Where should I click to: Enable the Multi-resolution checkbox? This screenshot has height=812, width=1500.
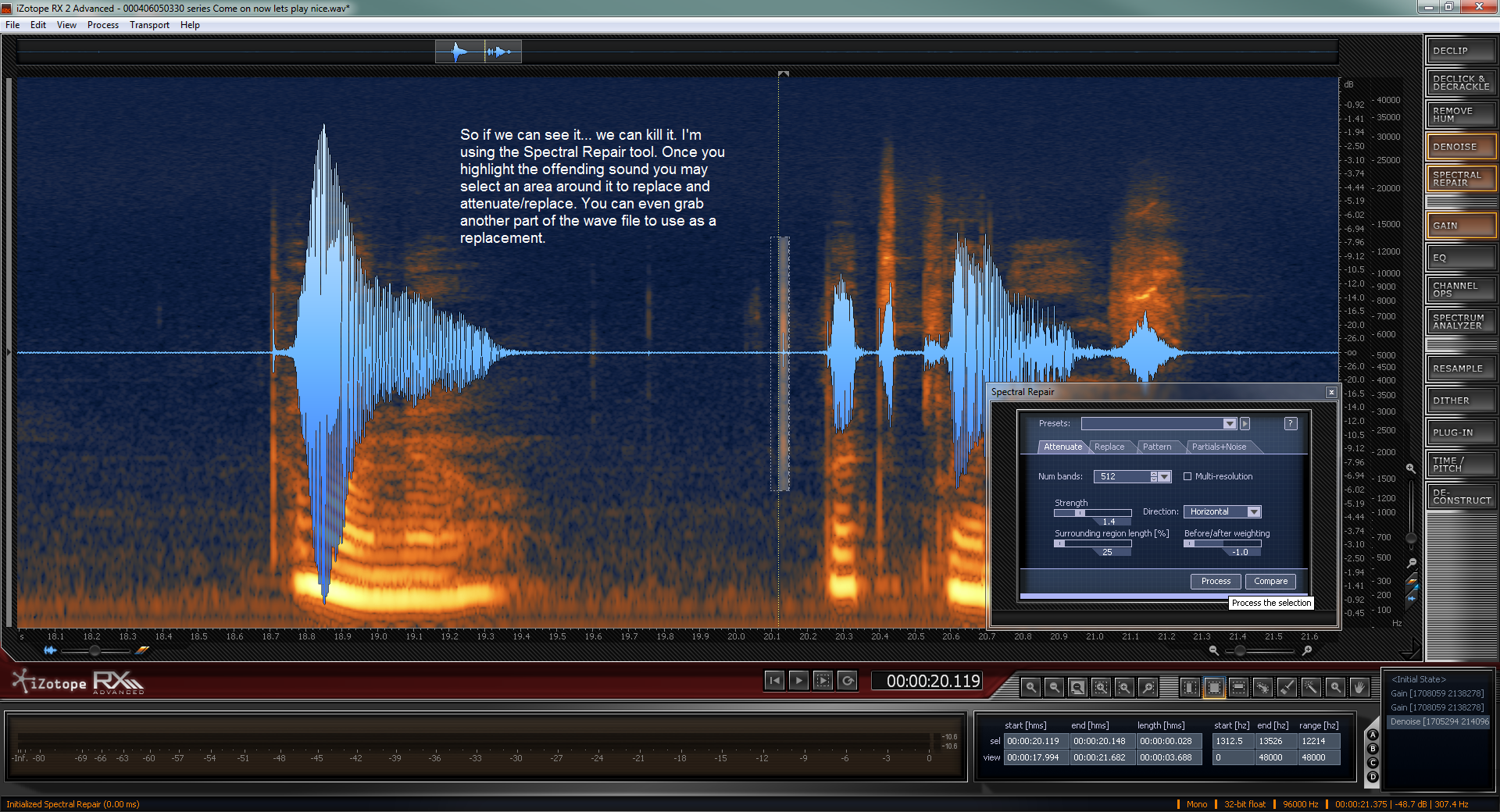click(x=1187, y=476)
